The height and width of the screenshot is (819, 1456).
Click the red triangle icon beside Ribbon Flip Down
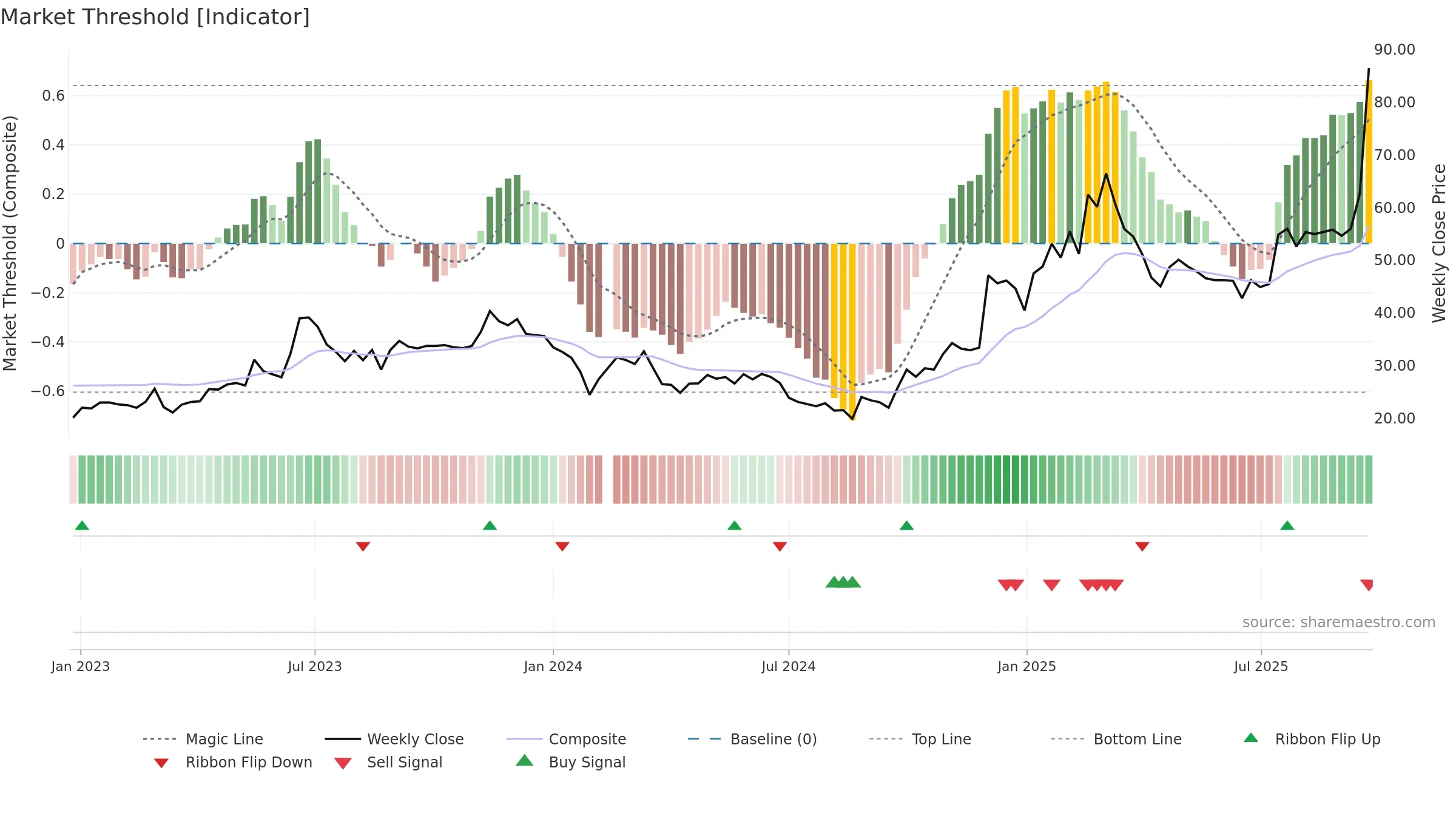click(x=161, y=763)
